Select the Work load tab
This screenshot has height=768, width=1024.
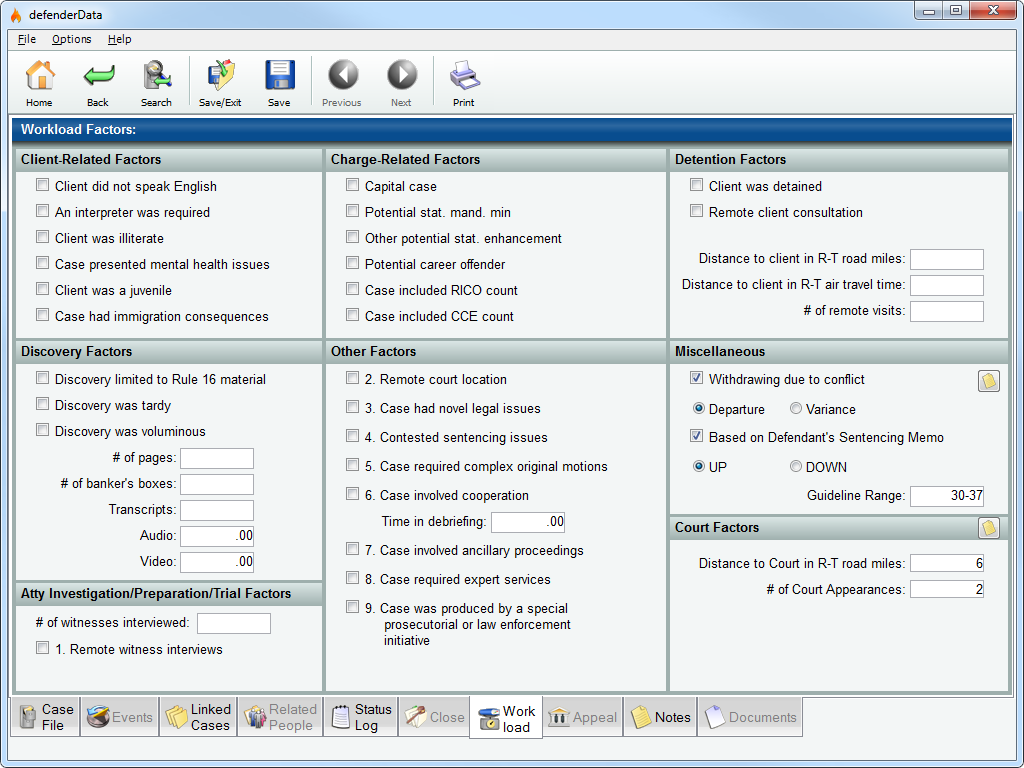pos(506,718)
